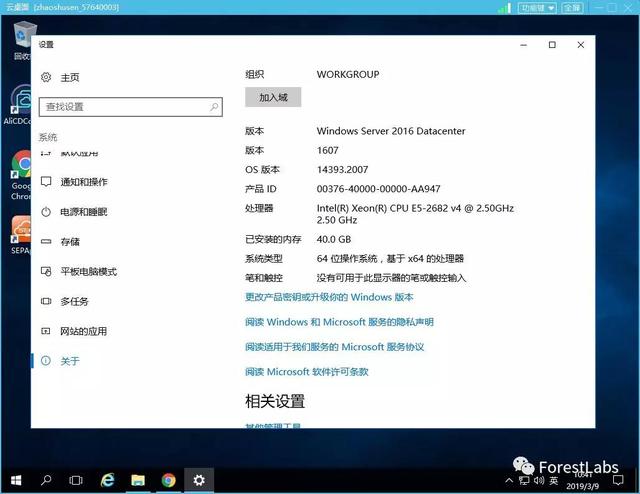Click into the 查找设置 search field
Image resolution: width=640 pixels, height=494 pixels.
[131, 107]
